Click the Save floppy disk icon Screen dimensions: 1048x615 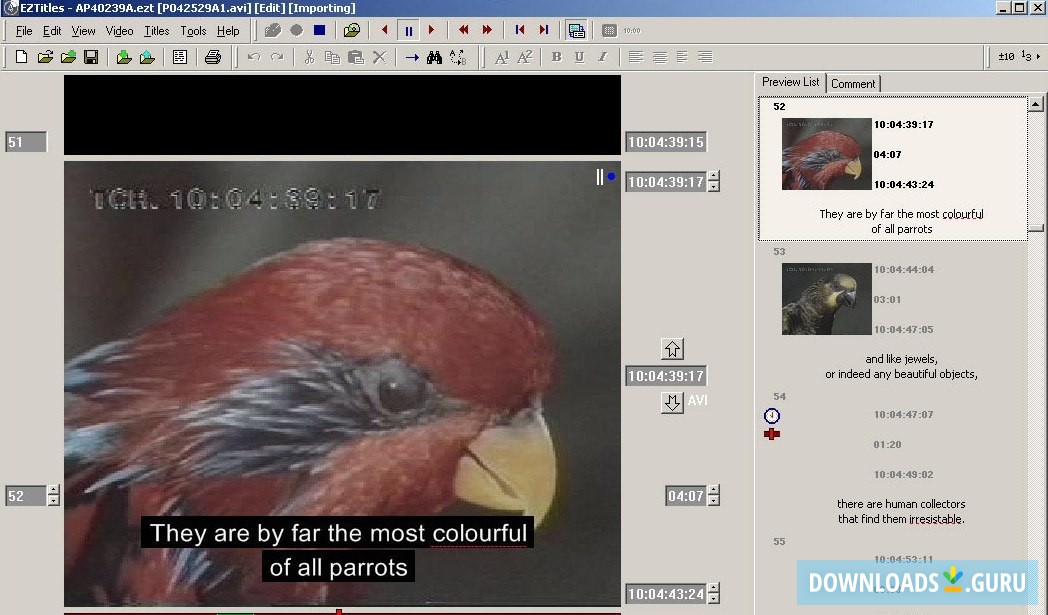click(x=91, y=57)
